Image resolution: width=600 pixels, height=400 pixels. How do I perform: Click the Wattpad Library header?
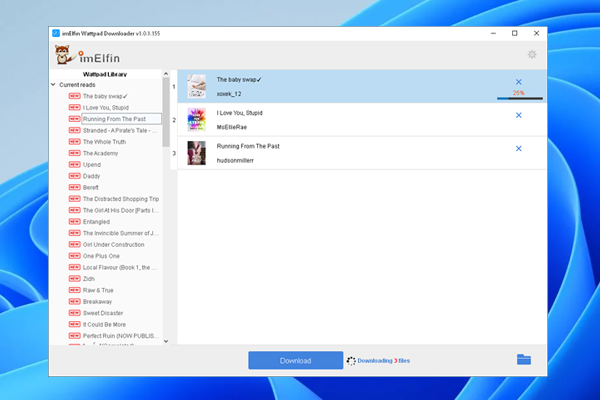105,74
